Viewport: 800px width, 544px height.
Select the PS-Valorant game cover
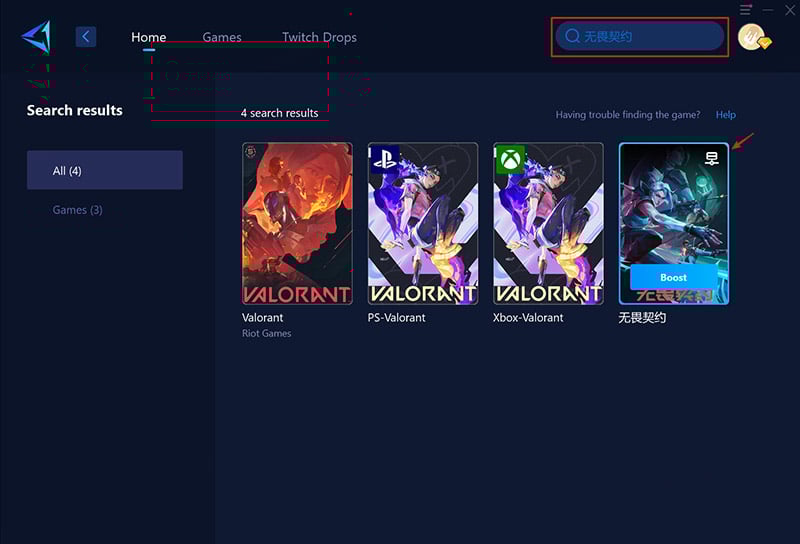[423, 224]
